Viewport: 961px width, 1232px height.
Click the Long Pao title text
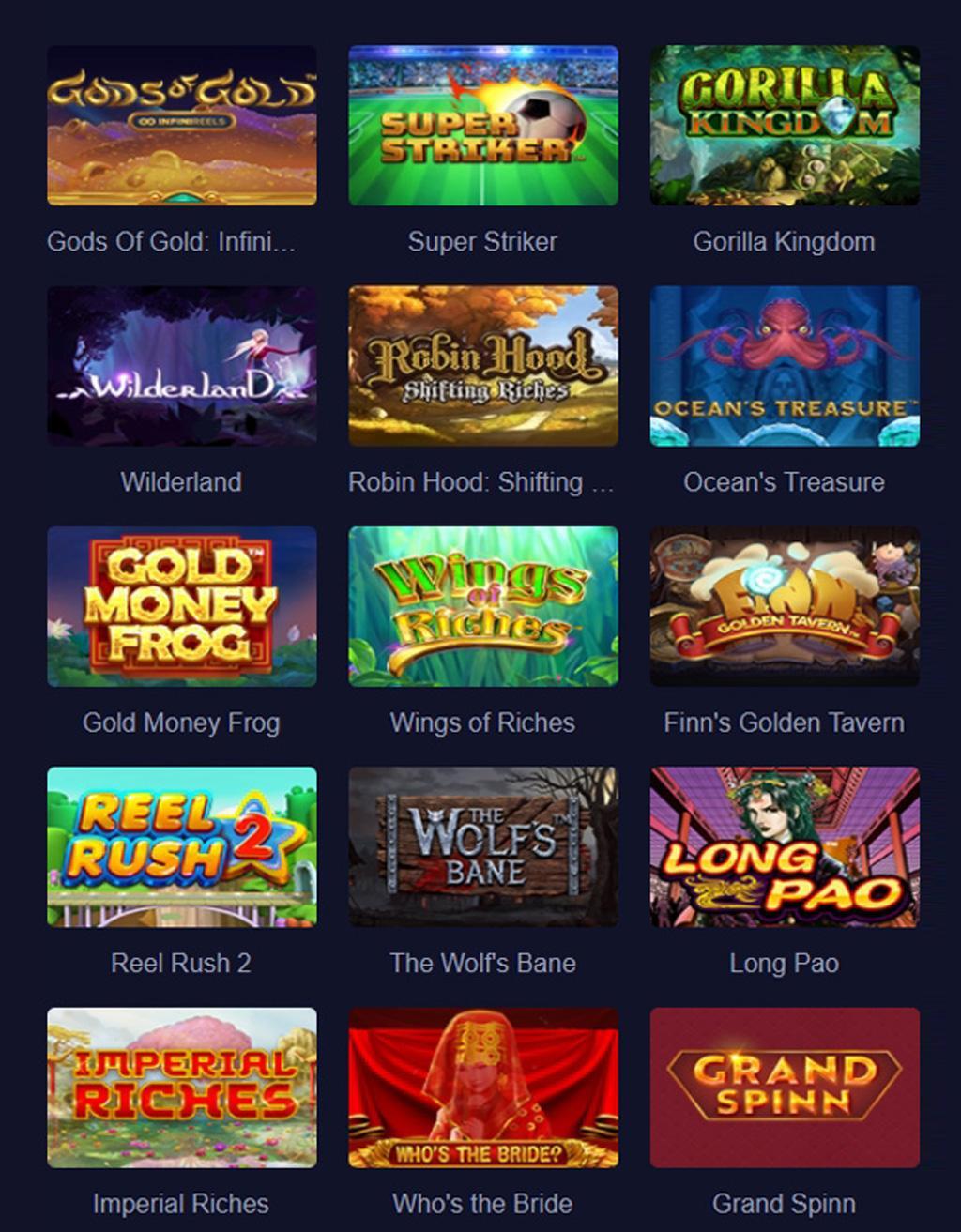(x=784, y=964)
